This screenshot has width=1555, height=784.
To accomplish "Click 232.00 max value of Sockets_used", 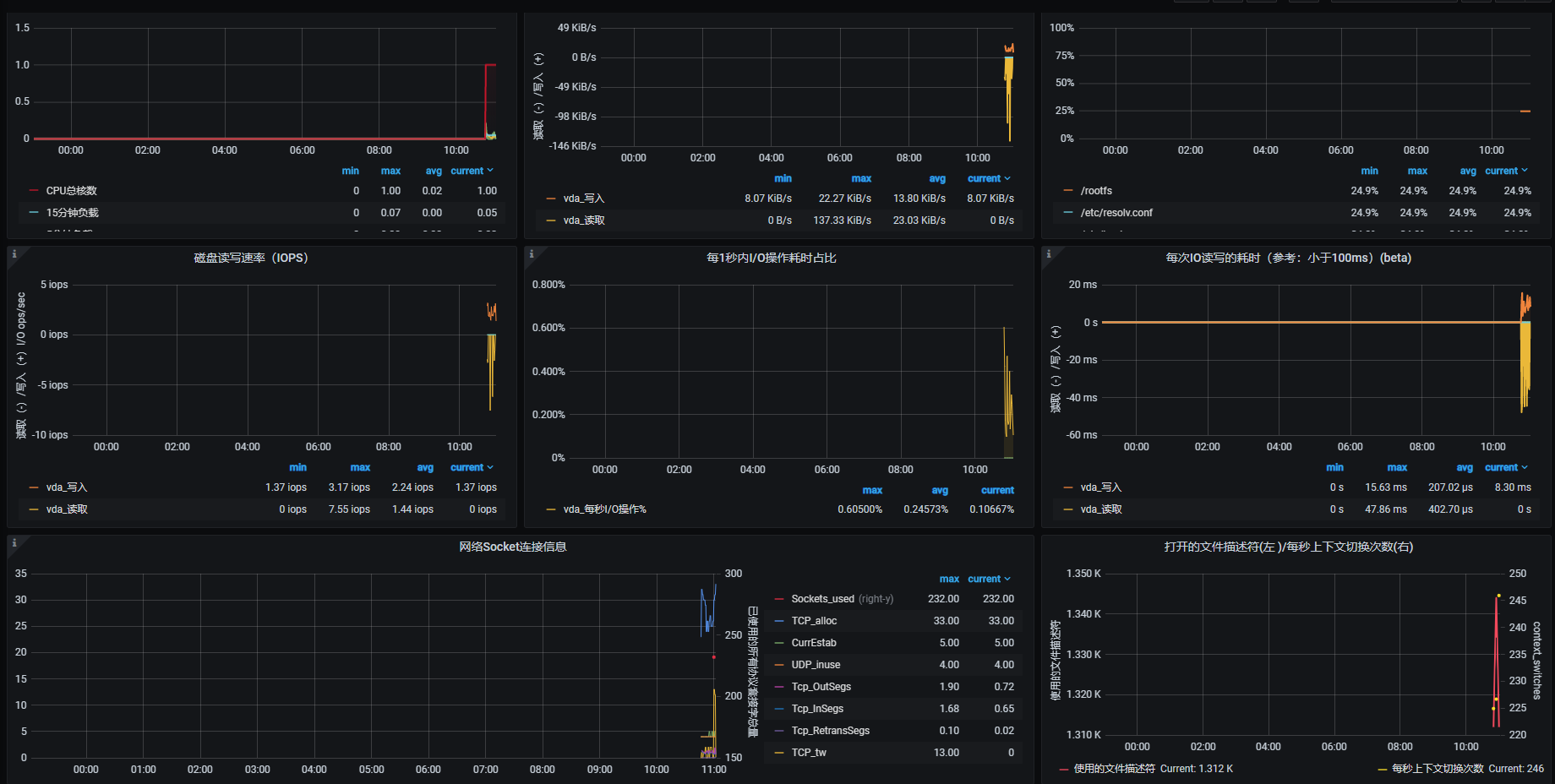I will pyautogui.click(x=943, y=599).
